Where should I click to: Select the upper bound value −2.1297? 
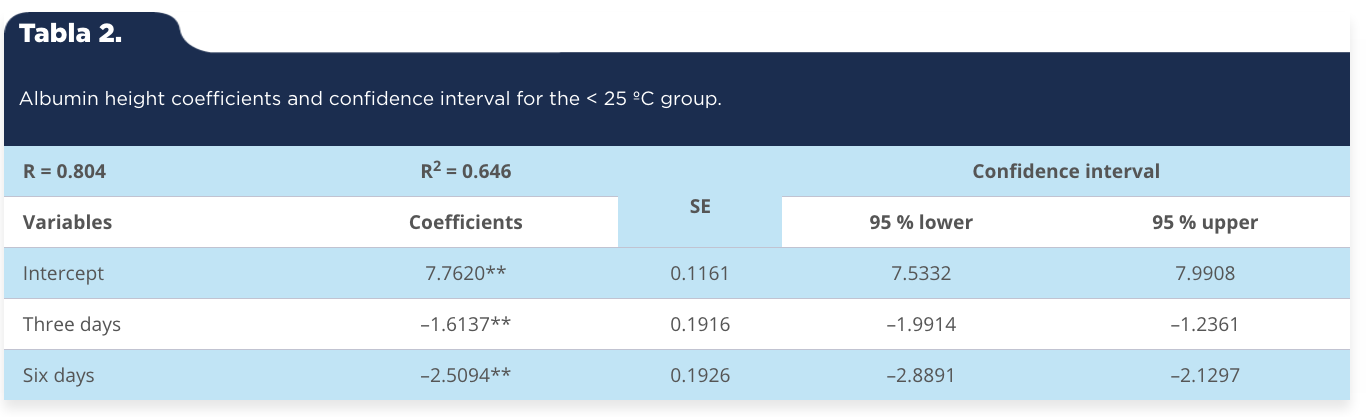pos(1205,375)
